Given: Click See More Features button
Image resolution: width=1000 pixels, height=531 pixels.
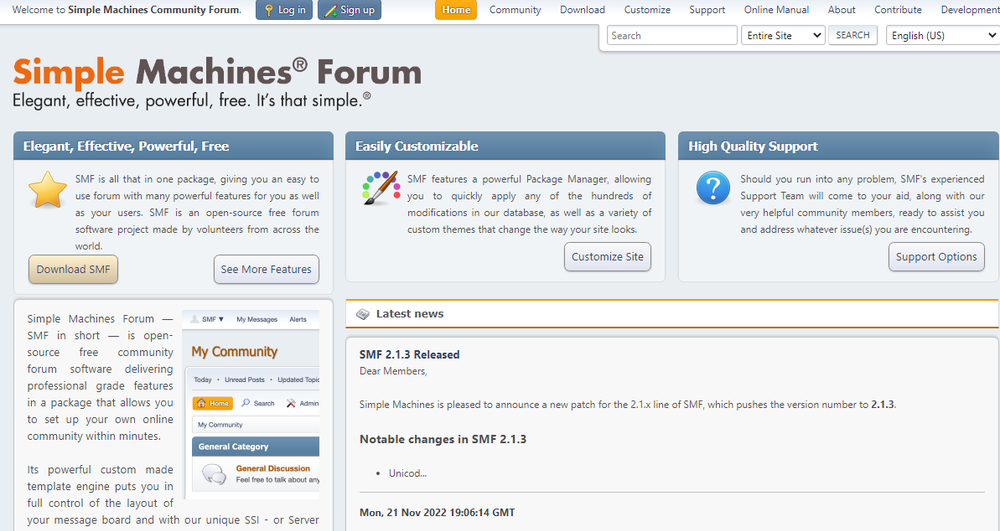Looking at the screenshot, I should (266, 269).
